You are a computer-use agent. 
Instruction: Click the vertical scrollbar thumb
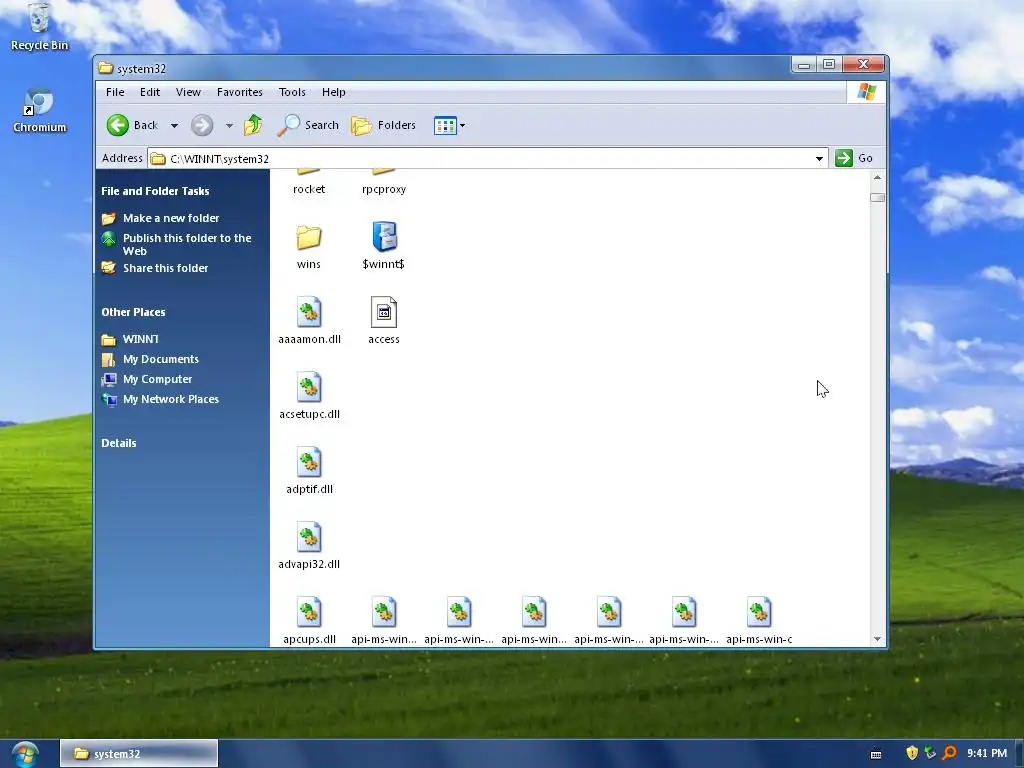click(877, 197)
